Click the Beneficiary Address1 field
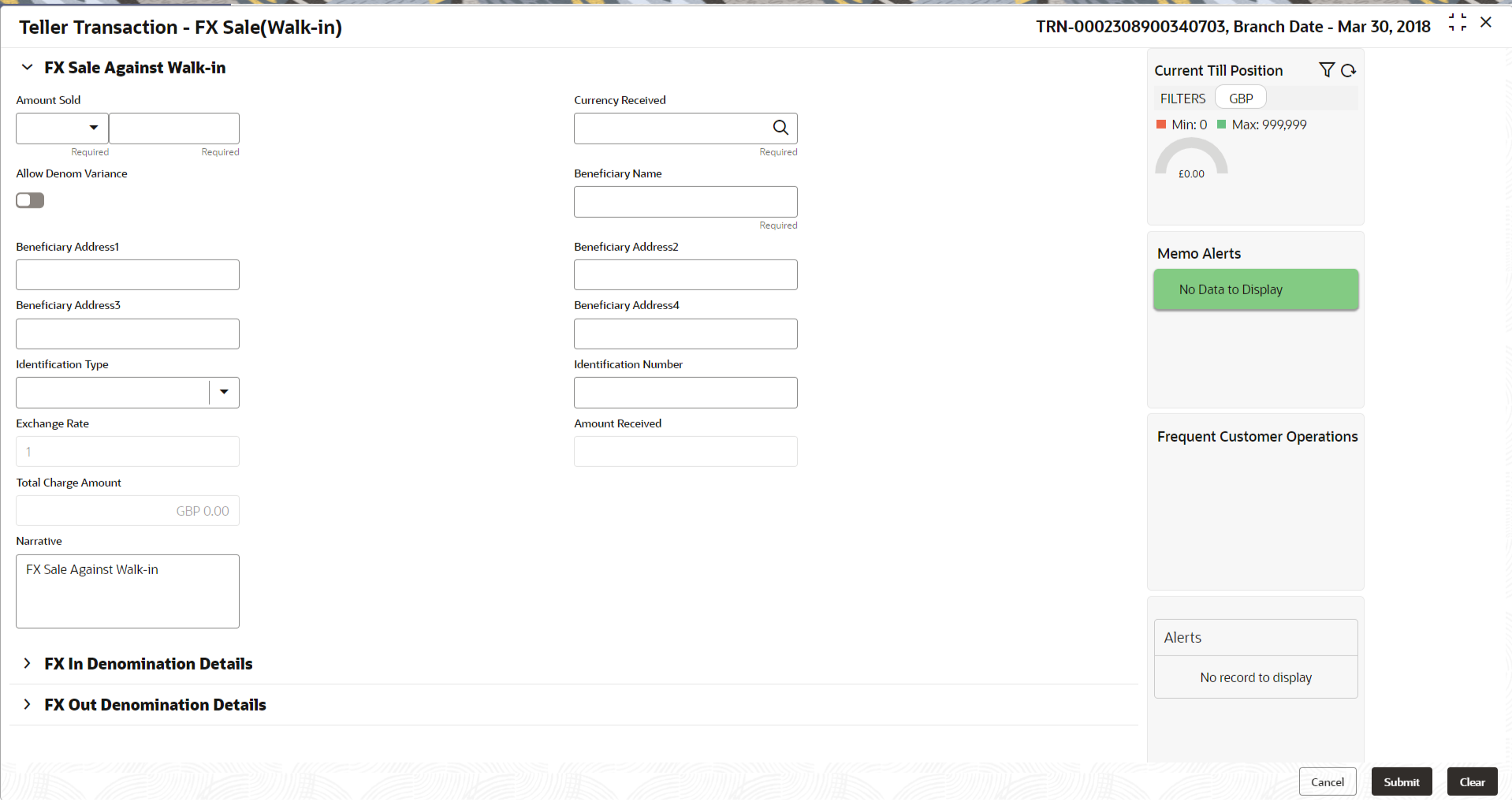This screenshot has height=802, width=1512. tap(128, 274)
